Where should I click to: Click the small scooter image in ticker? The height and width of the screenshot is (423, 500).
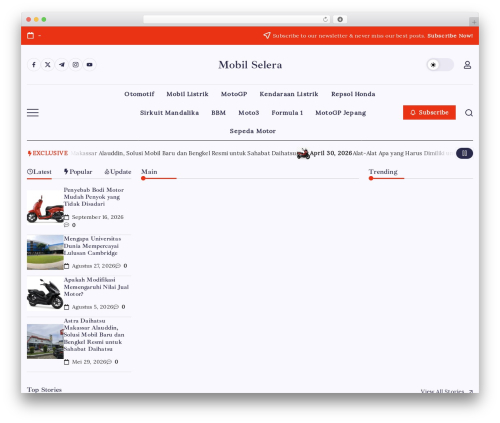(303, 154)
